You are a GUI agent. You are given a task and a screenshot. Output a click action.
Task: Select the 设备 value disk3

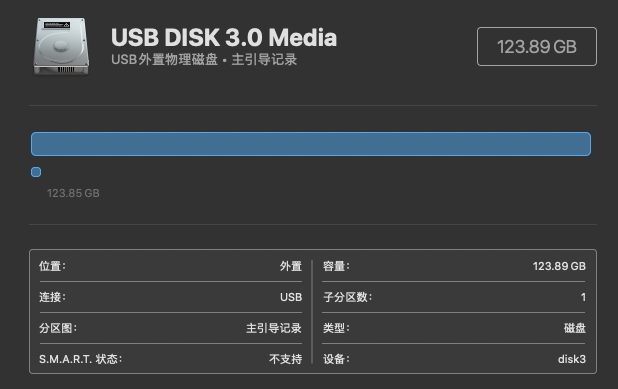(571, 359)
